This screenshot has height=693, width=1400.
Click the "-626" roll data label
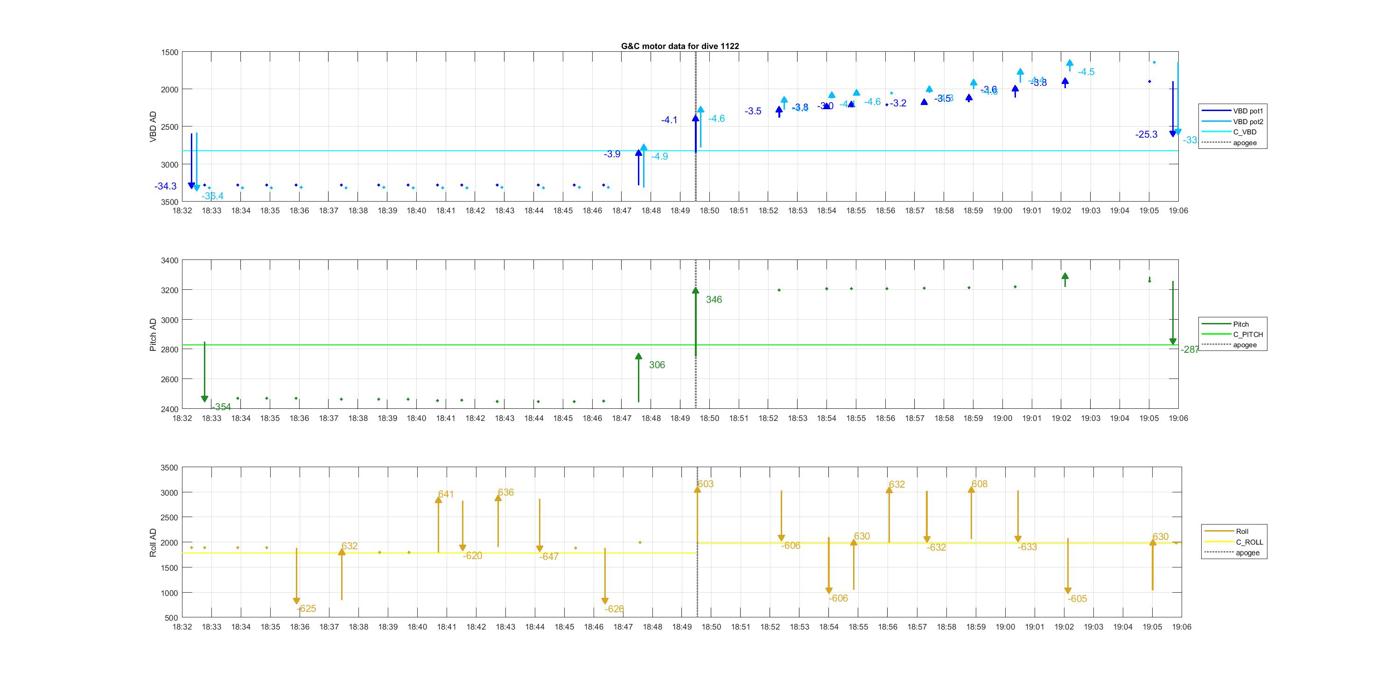pos(615,609)
